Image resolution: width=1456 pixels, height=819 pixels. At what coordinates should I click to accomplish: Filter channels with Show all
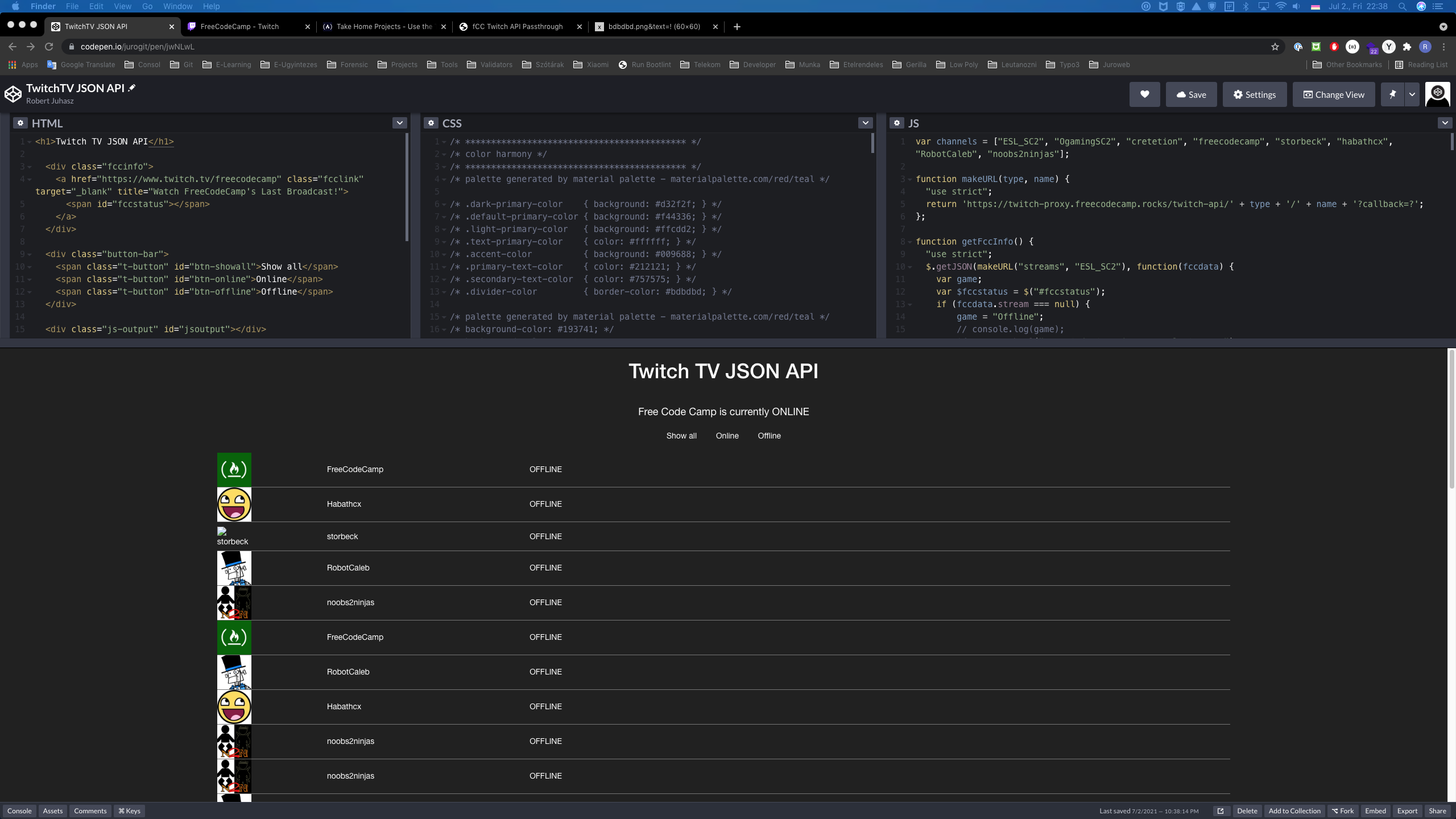[681, 436]
